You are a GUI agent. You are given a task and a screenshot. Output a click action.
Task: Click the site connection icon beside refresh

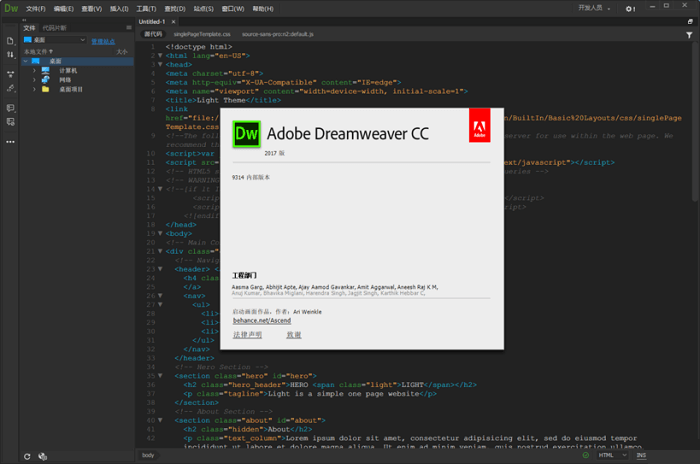42,456
